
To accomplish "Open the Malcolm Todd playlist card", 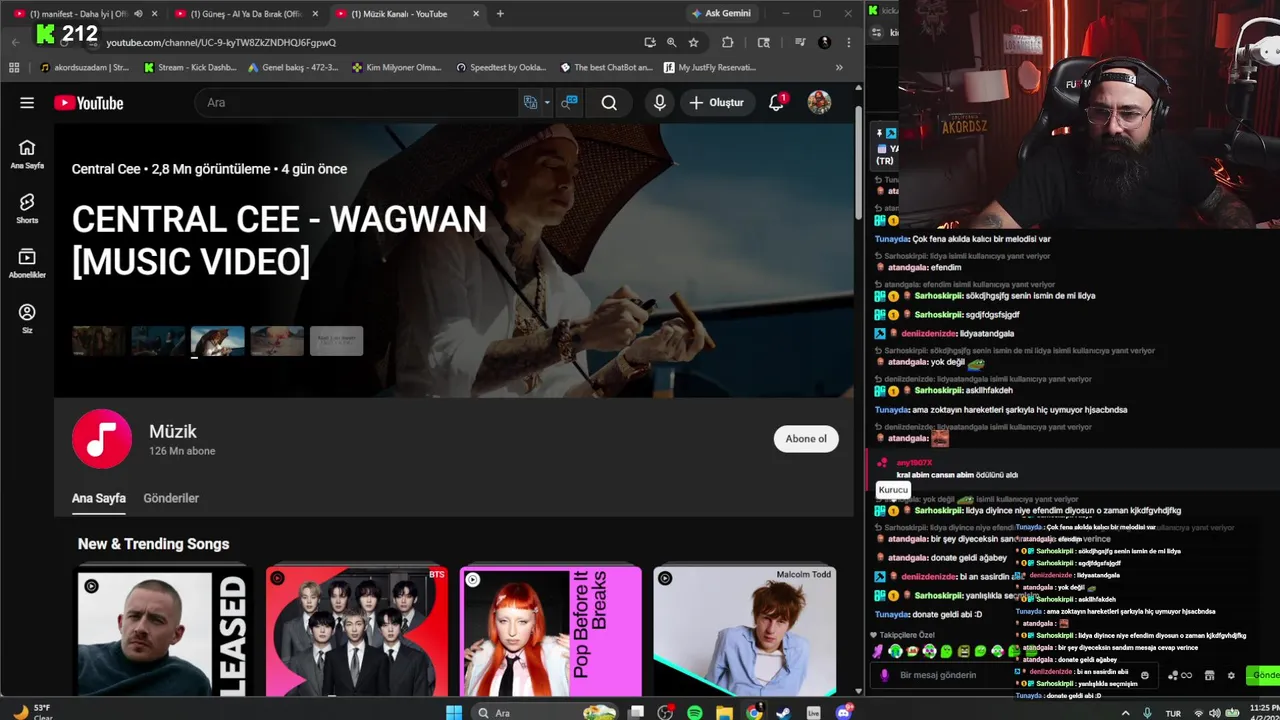I will (x=745, y=630).
